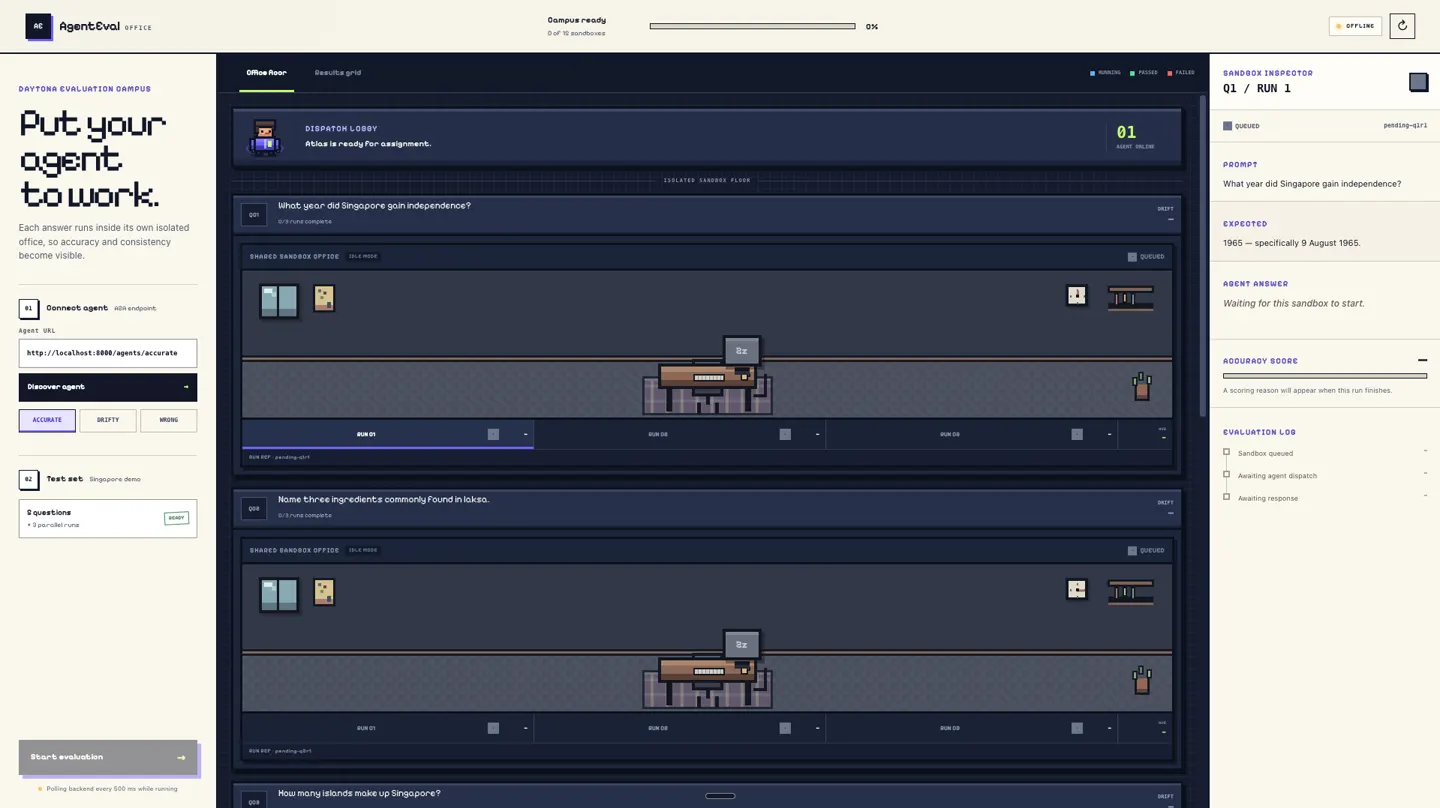Click the queued status square in Q01 office header
The height and width of the screenshot is (808, 1440).
pyautogui.click(x=1132, y=257)
